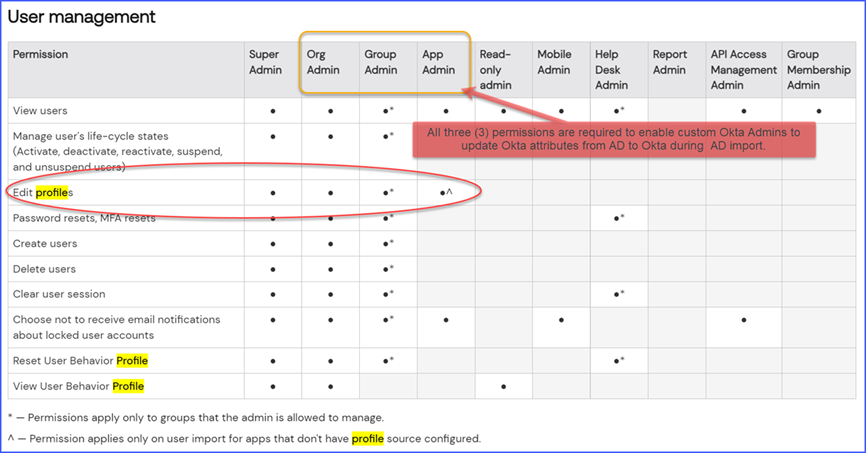Click the asterisk footnote about managed groups
The height and width of the screenshot is (453, 866).
[x=196, y=418]
